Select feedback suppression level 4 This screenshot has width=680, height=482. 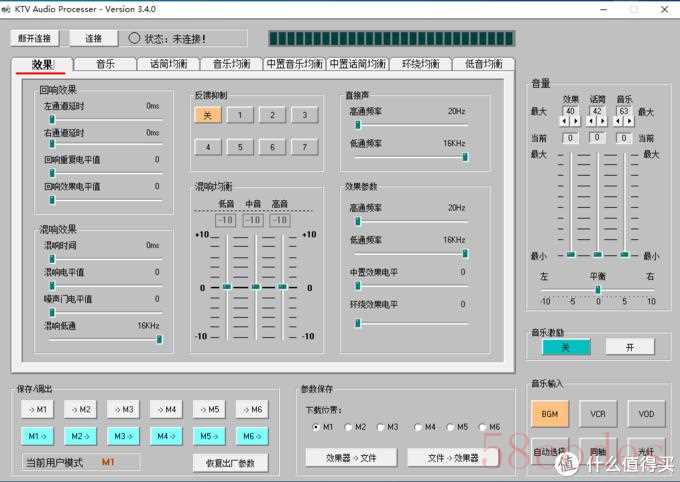(x=208, y=147)
